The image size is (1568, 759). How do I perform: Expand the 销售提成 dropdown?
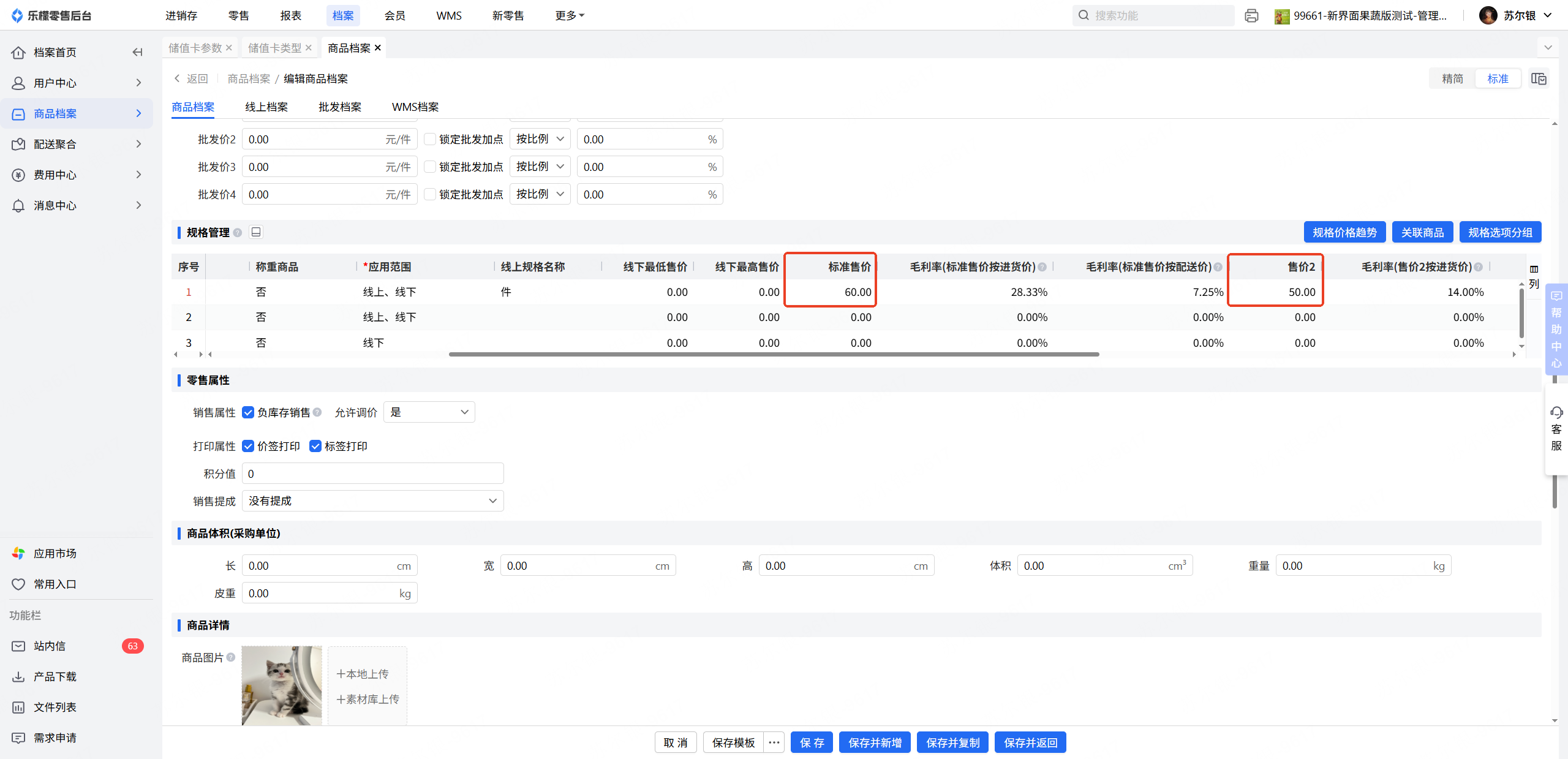click(372, 501)
